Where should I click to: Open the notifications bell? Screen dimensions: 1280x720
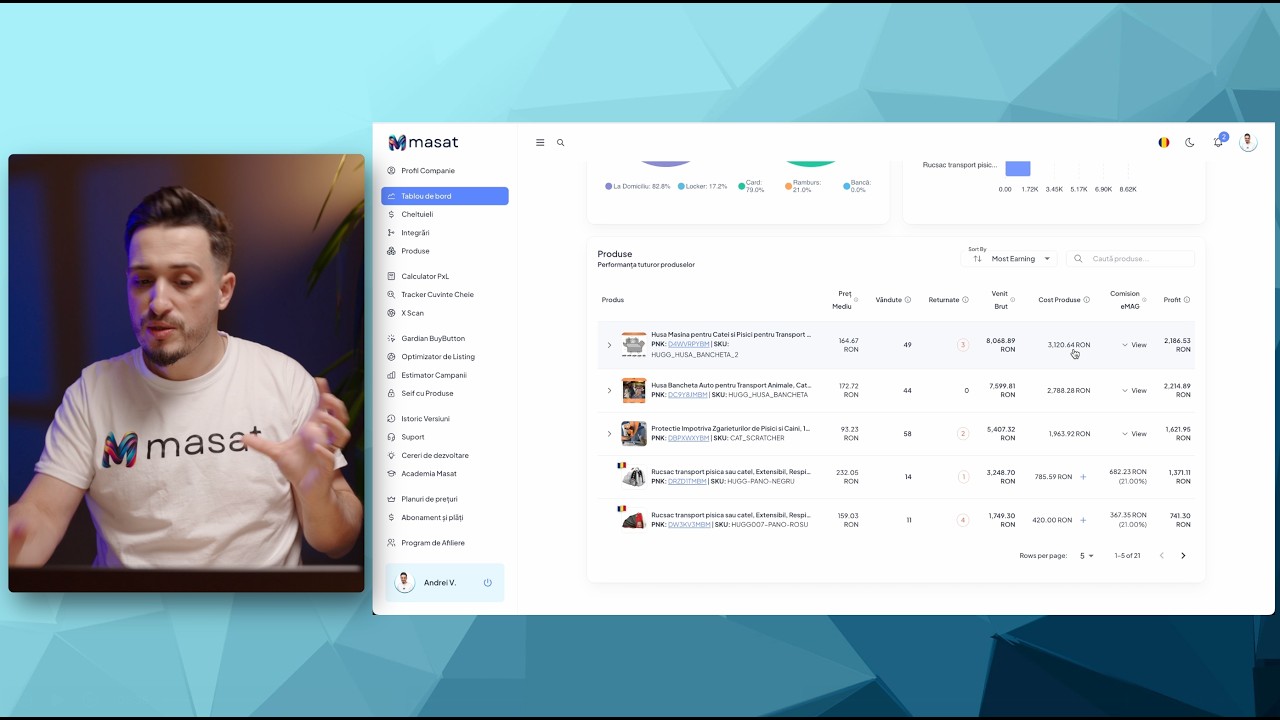[x=1218, y=143]
